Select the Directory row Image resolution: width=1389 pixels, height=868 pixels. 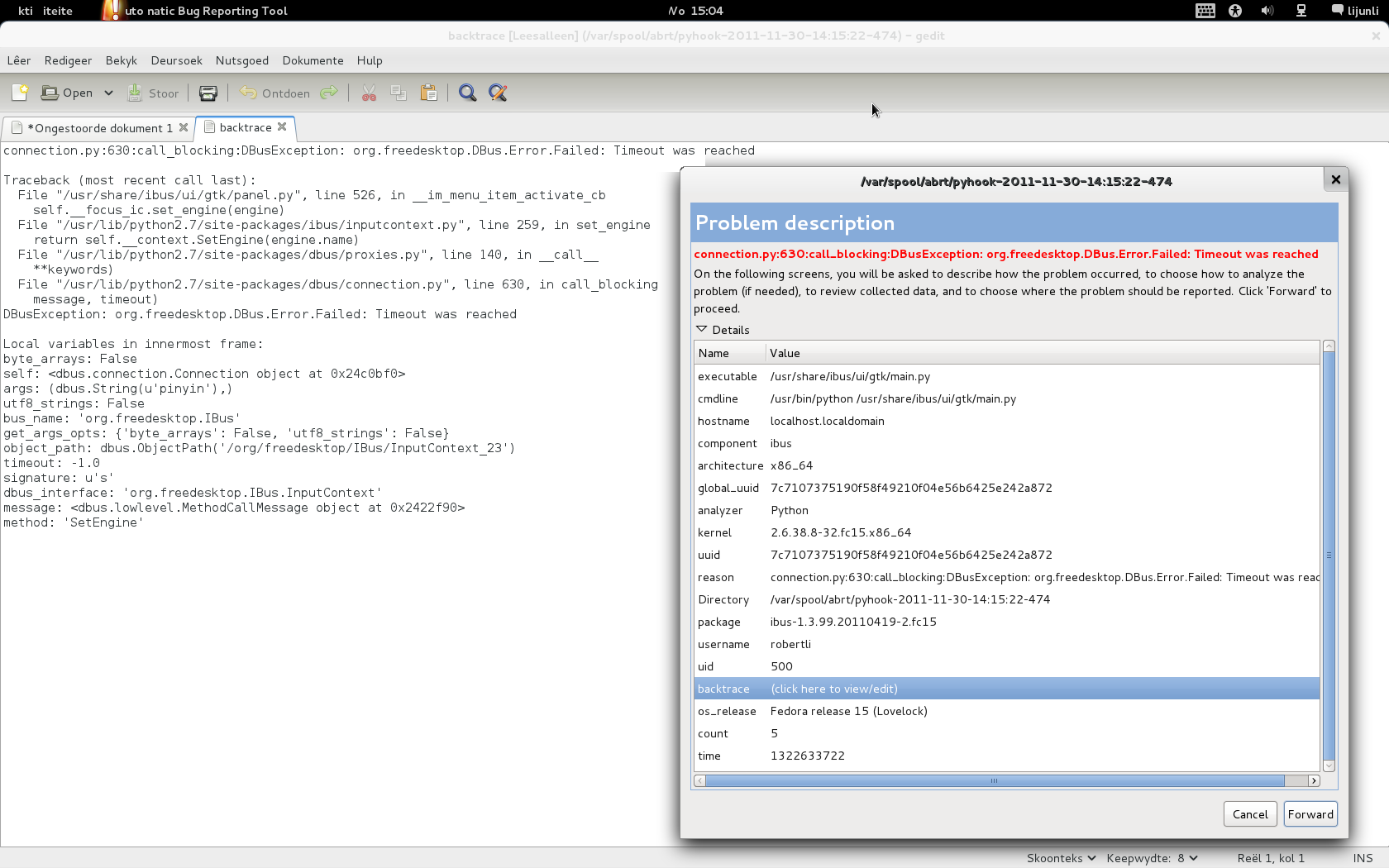[x=1006, y=599]
